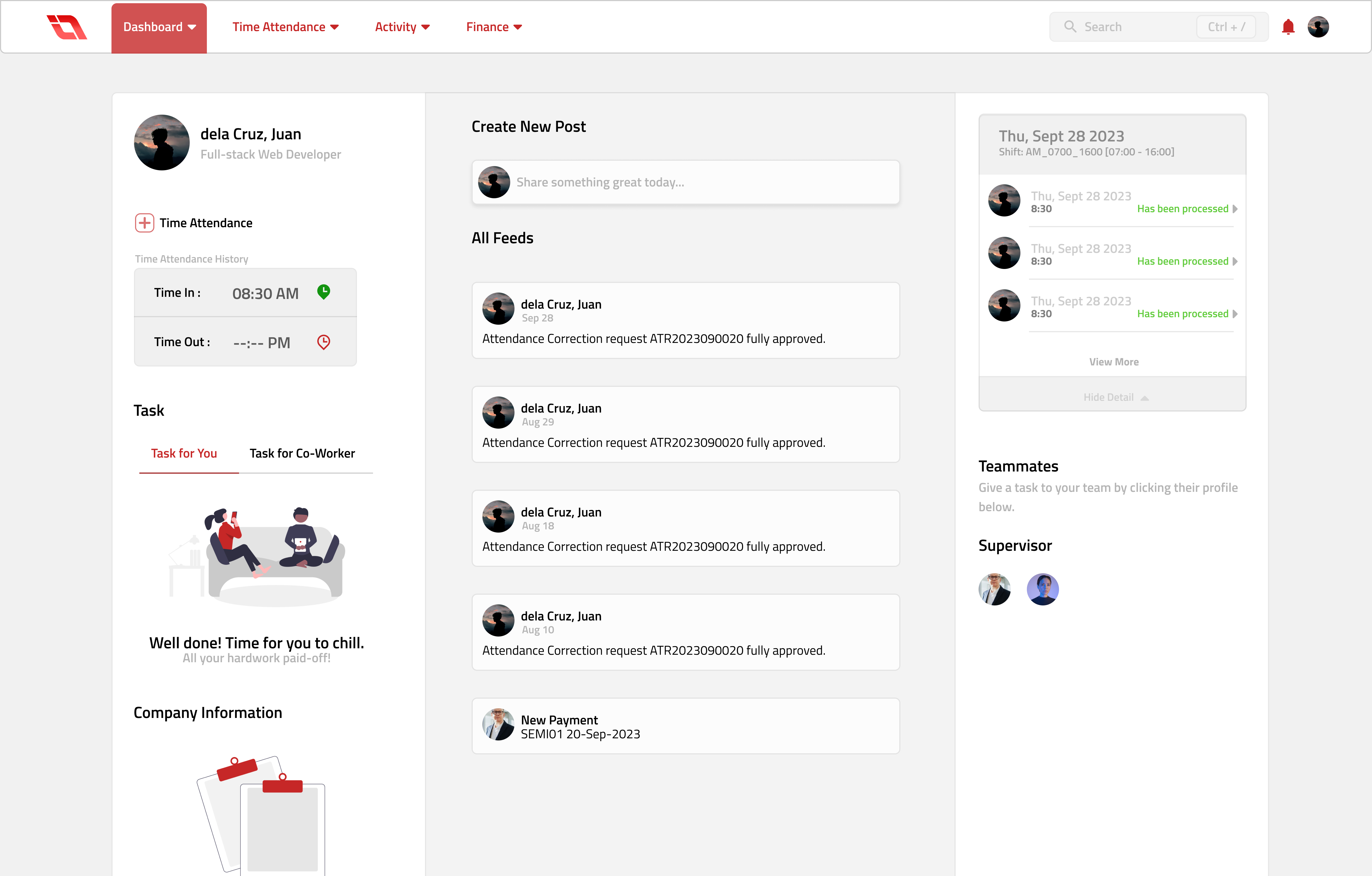Open the Dashboard menu
Viewport: 1372px width, 876px height.
tap(158, 26)
